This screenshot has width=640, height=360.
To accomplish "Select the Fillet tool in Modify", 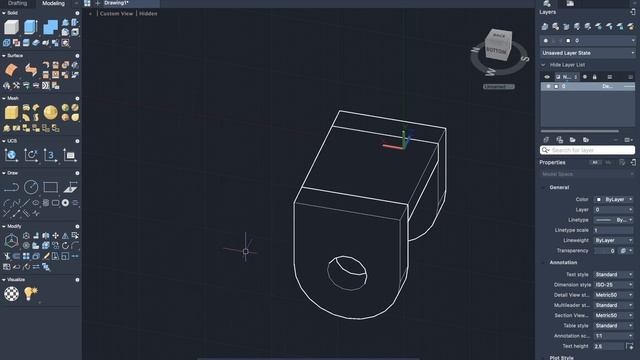I will coord(75,246).
